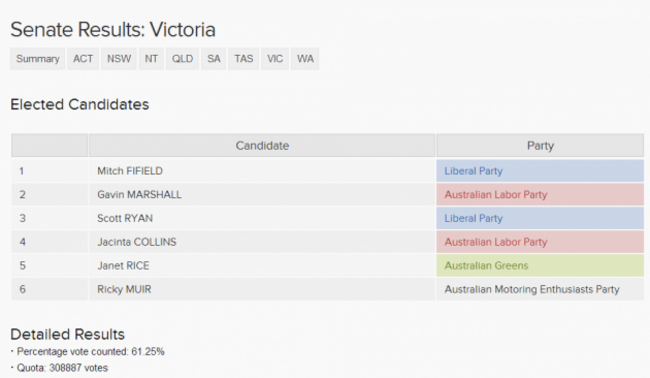This screenshot has width=650, height=378.
Task: Open the Summary tab
Action: tap(37, 59)
